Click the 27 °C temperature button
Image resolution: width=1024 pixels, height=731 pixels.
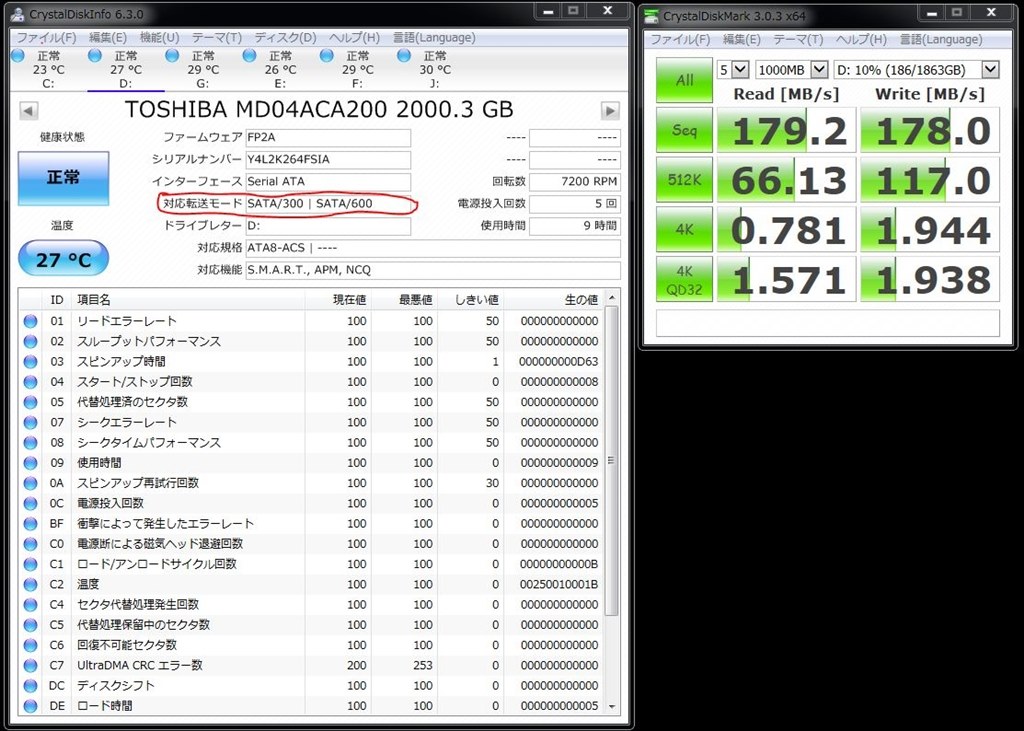tap(63, 259)
